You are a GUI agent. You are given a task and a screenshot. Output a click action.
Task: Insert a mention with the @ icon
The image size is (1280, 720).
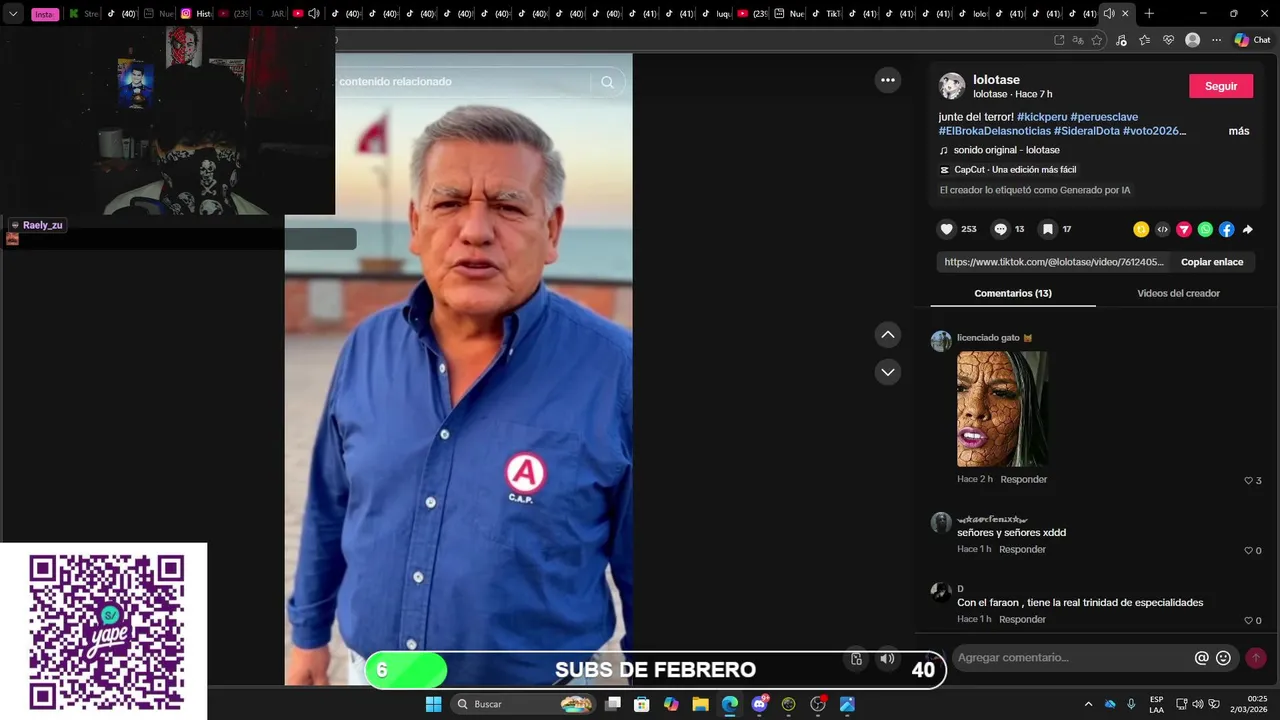click(x=1202, y=658)
